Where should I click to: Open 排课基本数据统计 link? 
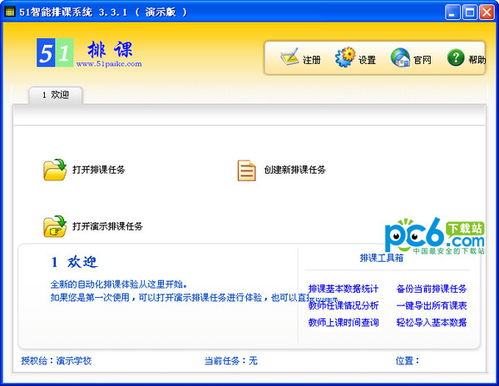pyautogui.click(x=343, y=289)
